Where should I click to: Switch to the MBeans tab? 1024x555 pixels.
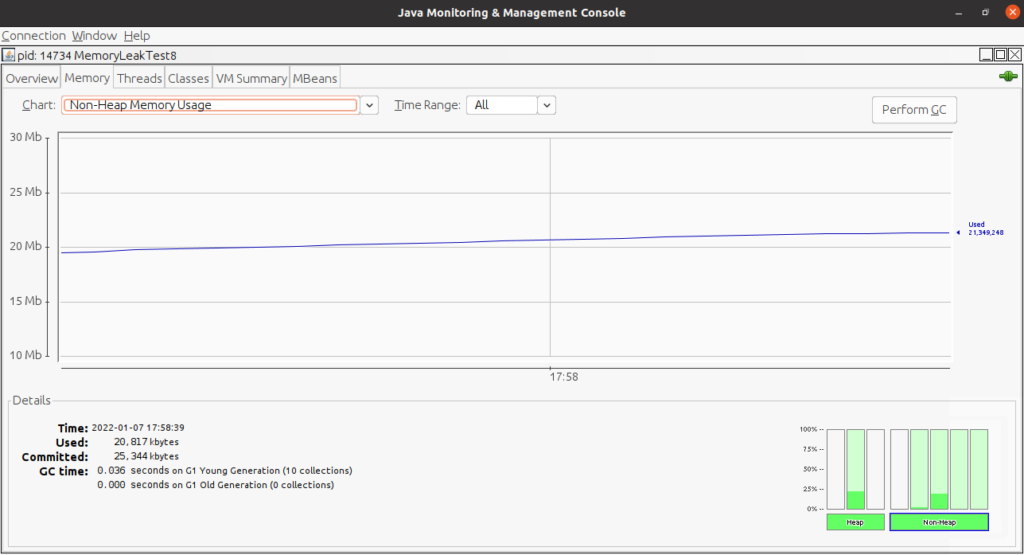315,78
